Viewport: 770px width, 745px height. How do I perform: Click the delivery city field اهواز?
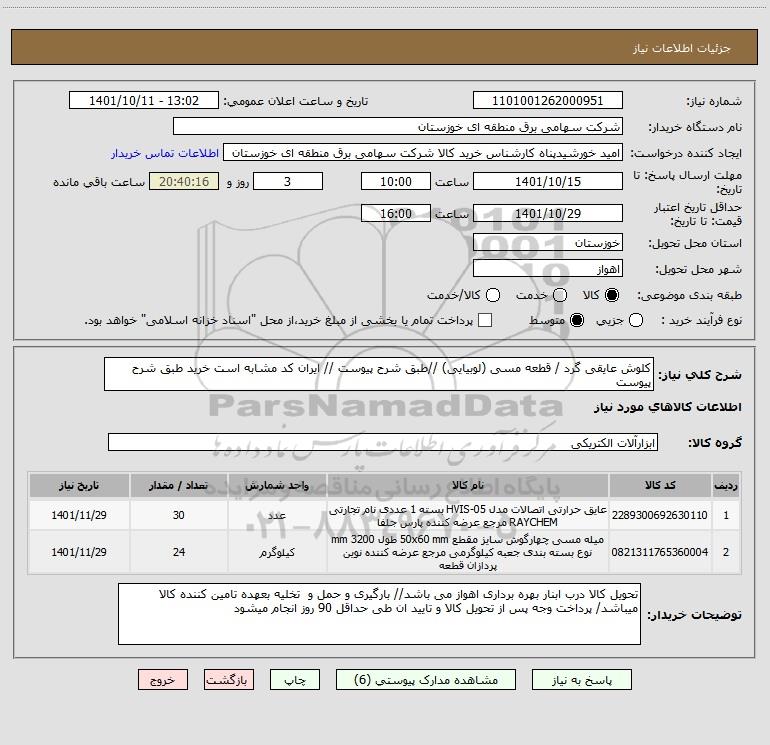pos(548,269)
